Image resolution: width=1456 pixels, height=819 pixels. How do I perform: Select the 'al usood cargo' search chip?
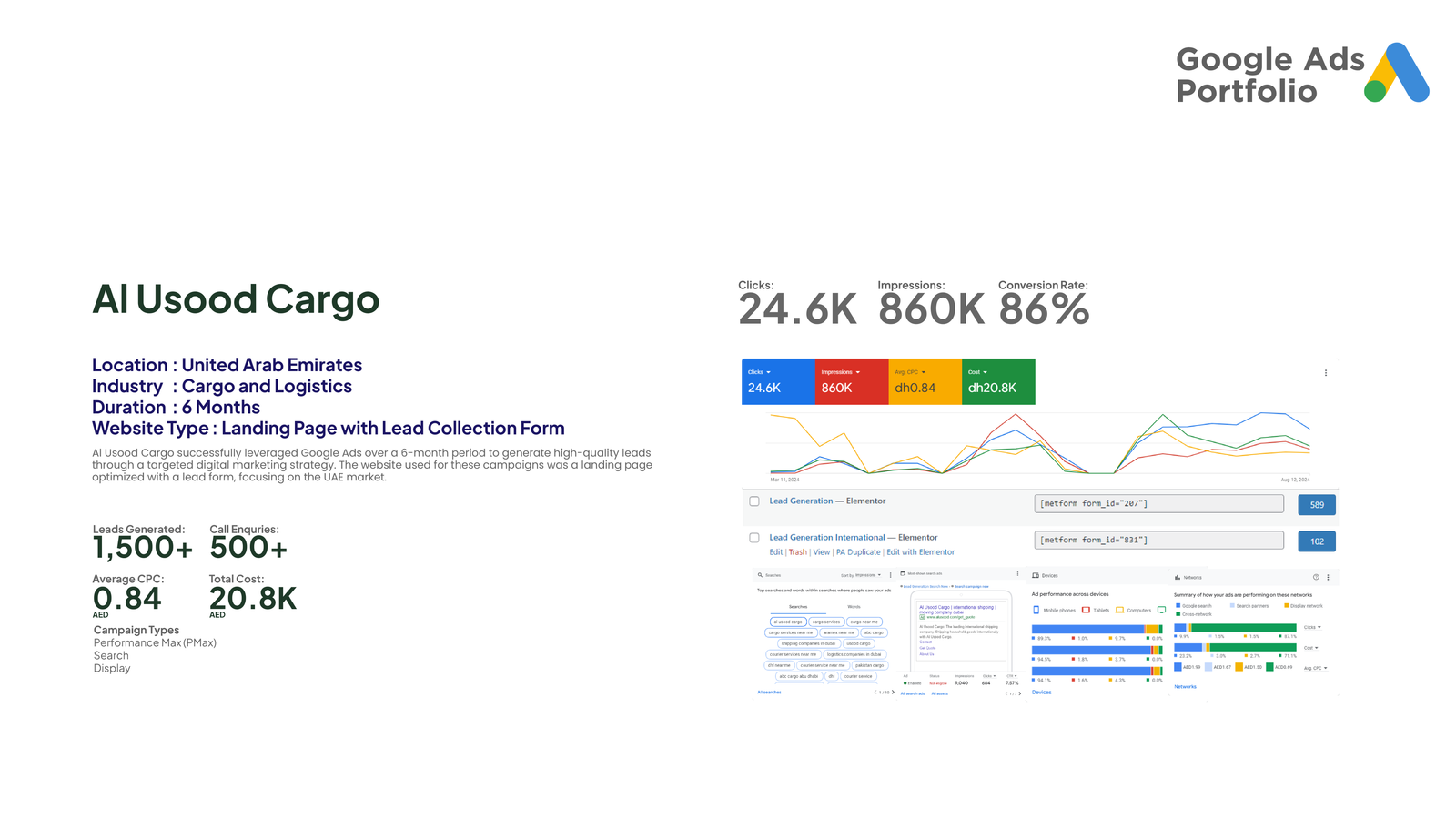tap(788, 622)
